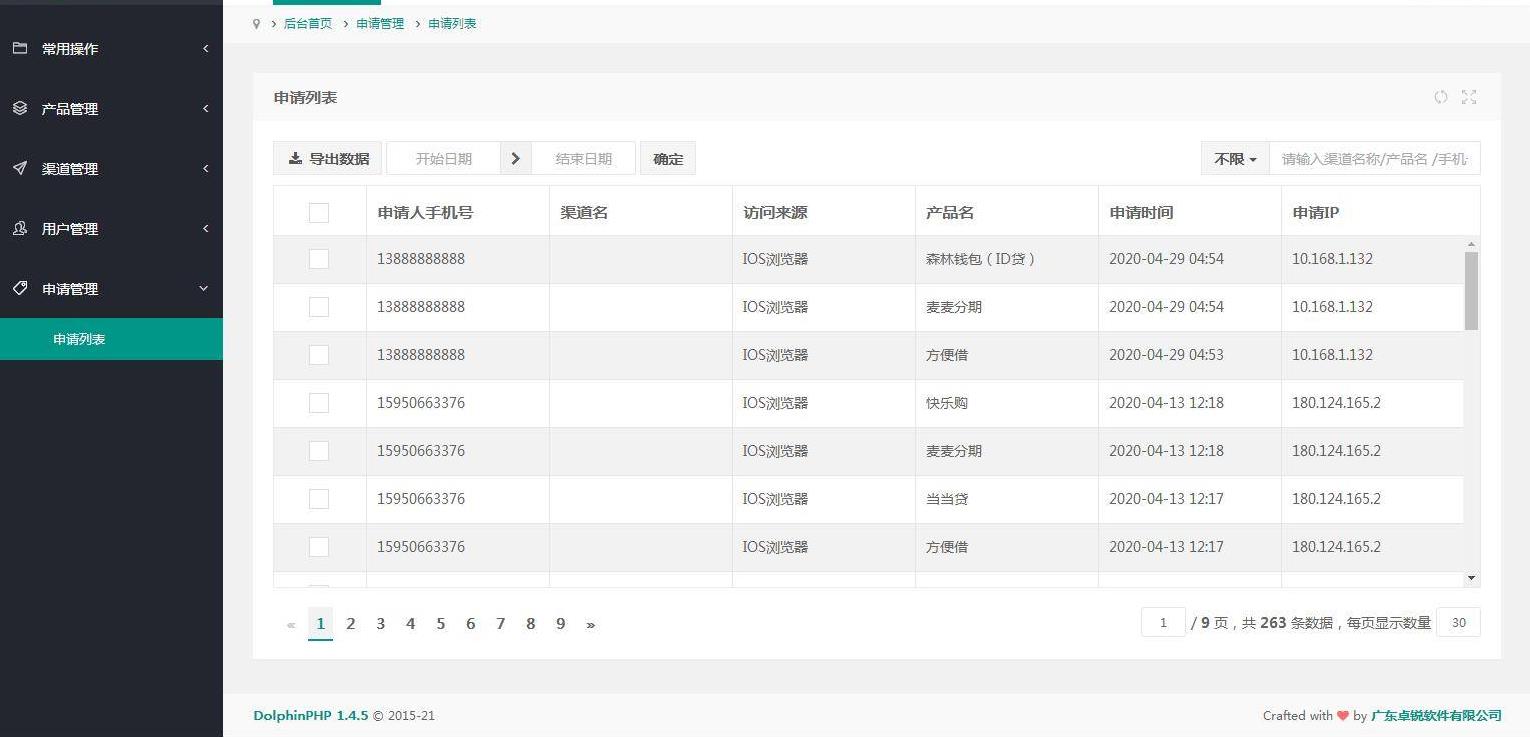
Task: Expand the 产品管理 sidebar menu chevron
Action: 205,108
